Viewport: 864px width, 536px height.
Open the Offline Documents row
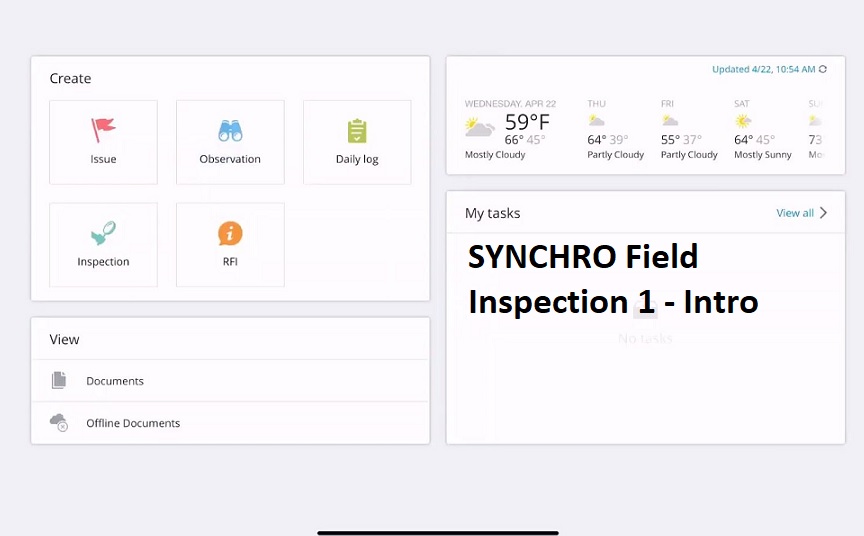coord(230,423)
